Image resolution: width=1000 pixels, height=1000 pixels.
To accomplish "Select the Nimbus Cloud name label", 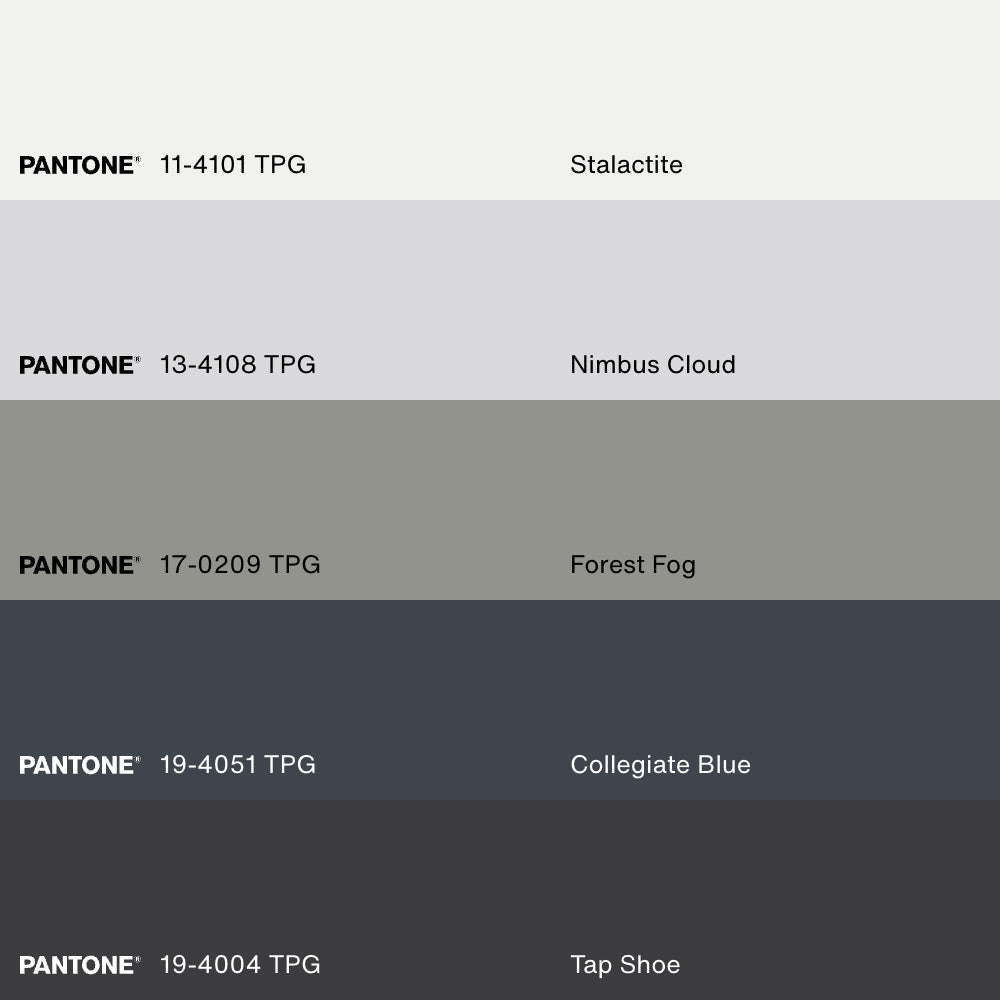I will [653, 365].
